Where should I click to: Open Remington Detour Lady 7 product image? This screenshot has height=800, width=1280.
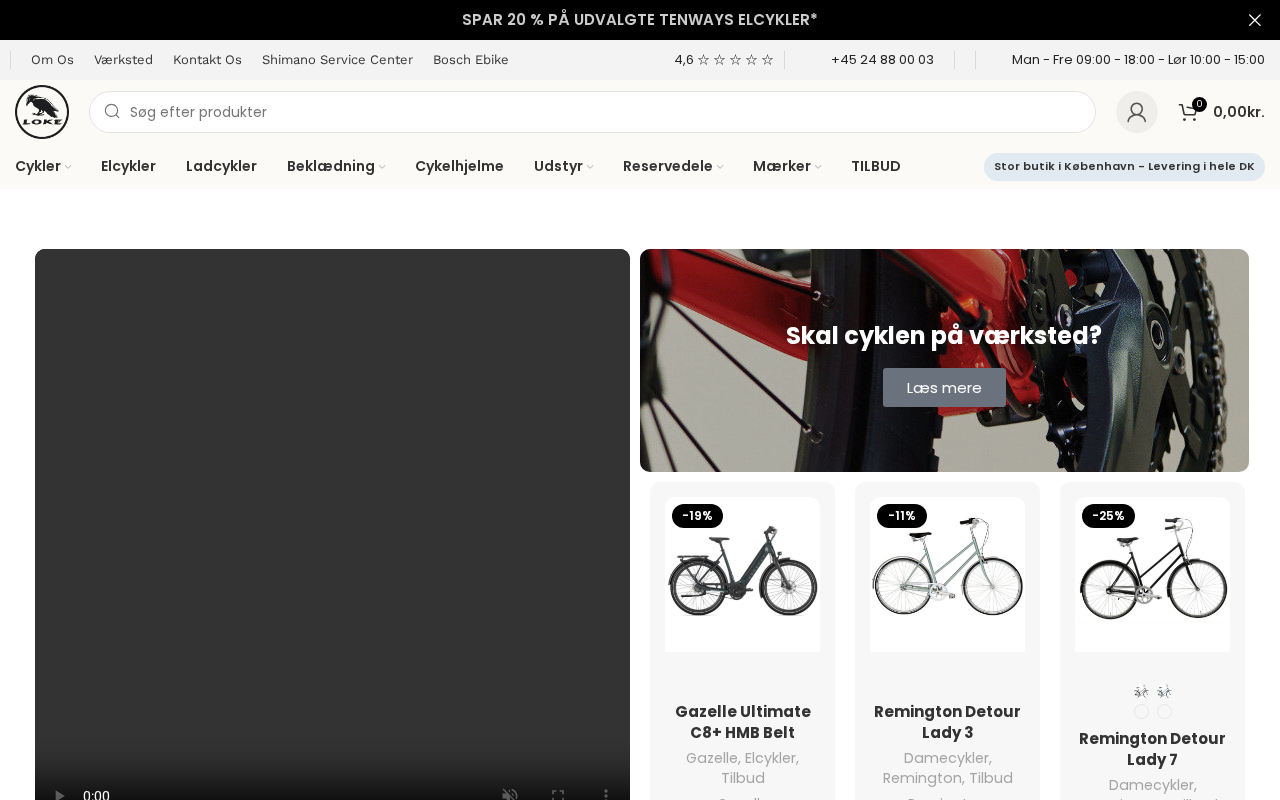coord(1152,575)
